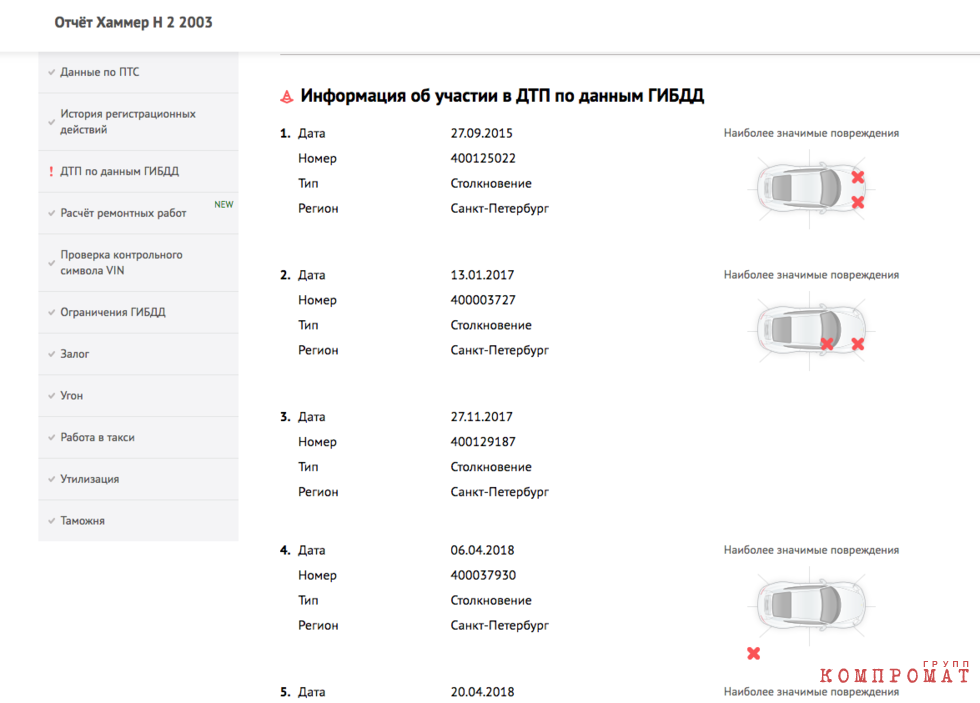Click Санкт-Петербург region for accident 400003727

pos(499,351)
